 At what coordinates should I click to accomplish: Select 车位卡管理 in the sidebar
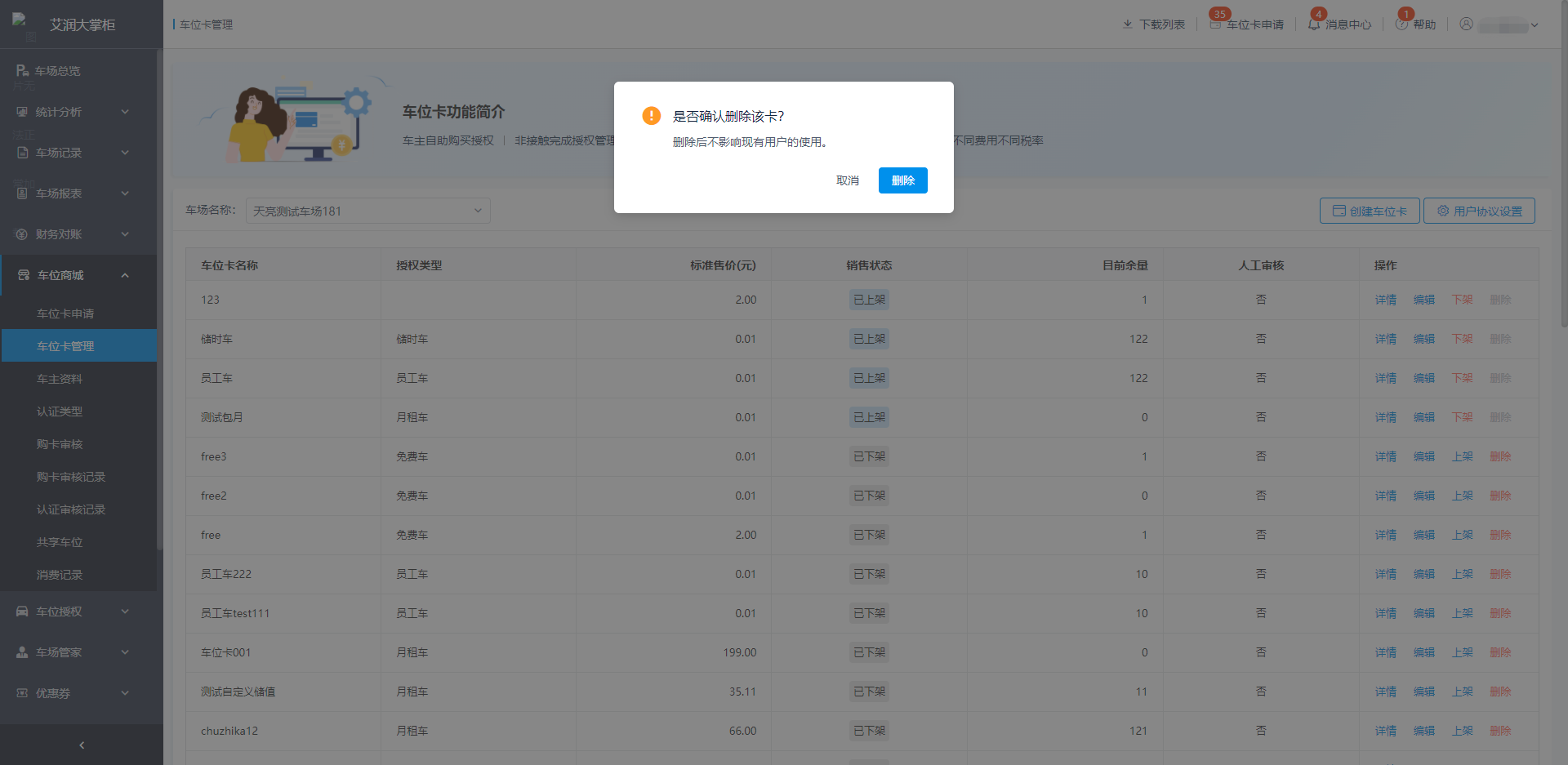click(x=79, y=346)
